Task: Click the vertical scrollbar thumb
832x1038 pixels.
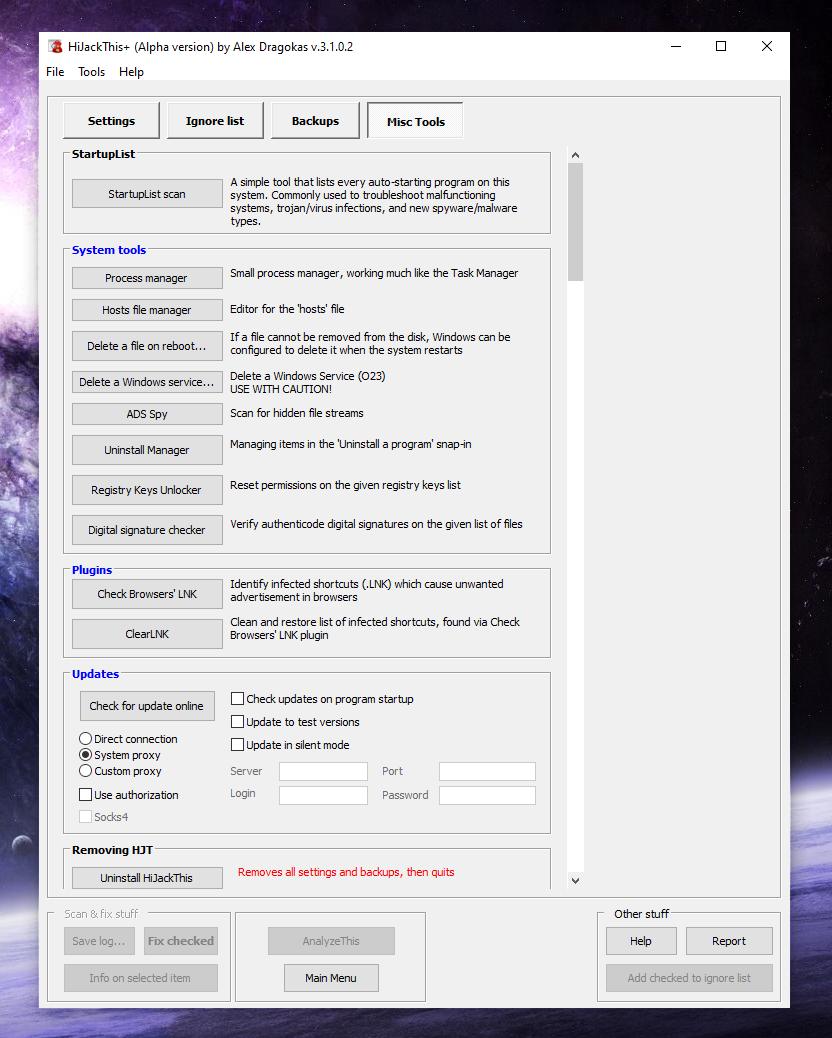Action: pos(575,222)
